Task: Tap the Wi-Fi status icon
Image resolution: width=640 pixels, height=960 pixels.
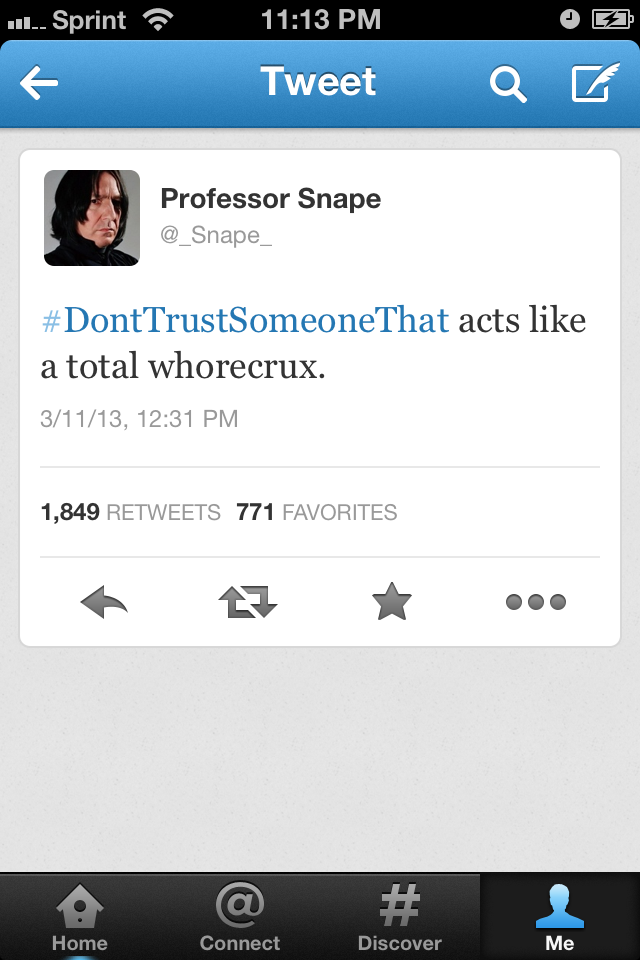Action: [x=157, y=20]
